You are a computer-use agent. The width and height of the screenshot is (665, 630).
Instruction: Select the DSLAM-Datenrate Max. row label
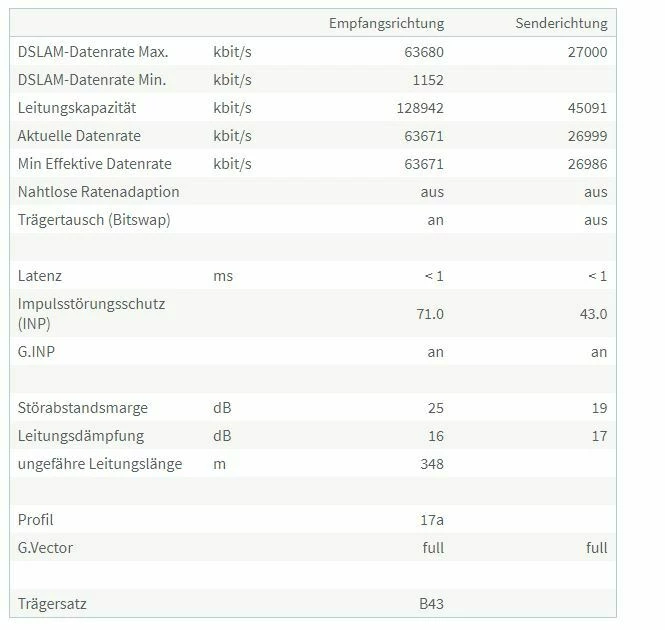click(x=93, y=52)
